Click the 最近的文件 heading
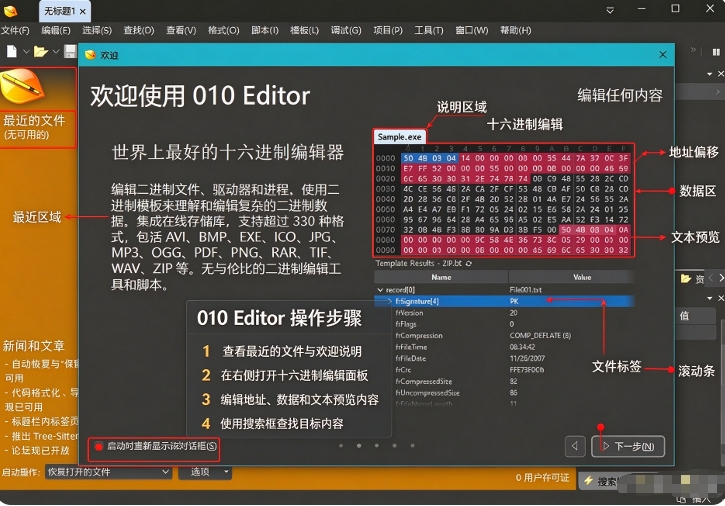This screenshot has height=506, width=725. 34,121
